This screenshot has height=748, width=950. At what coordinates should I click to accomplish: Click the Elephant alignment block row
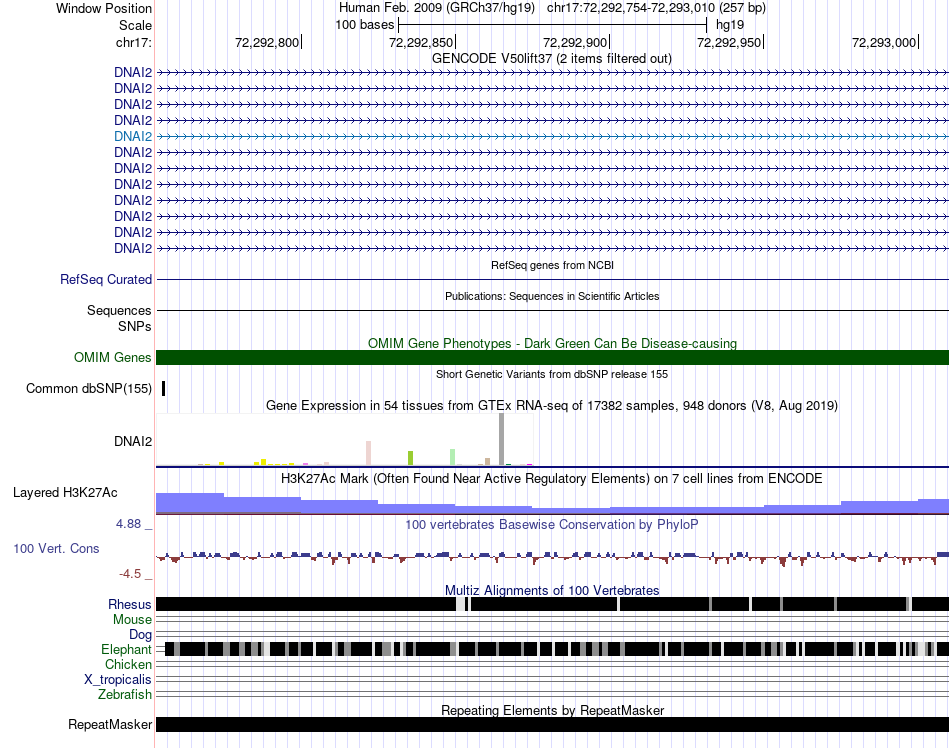pyautogui.click(x=556, y=649)
